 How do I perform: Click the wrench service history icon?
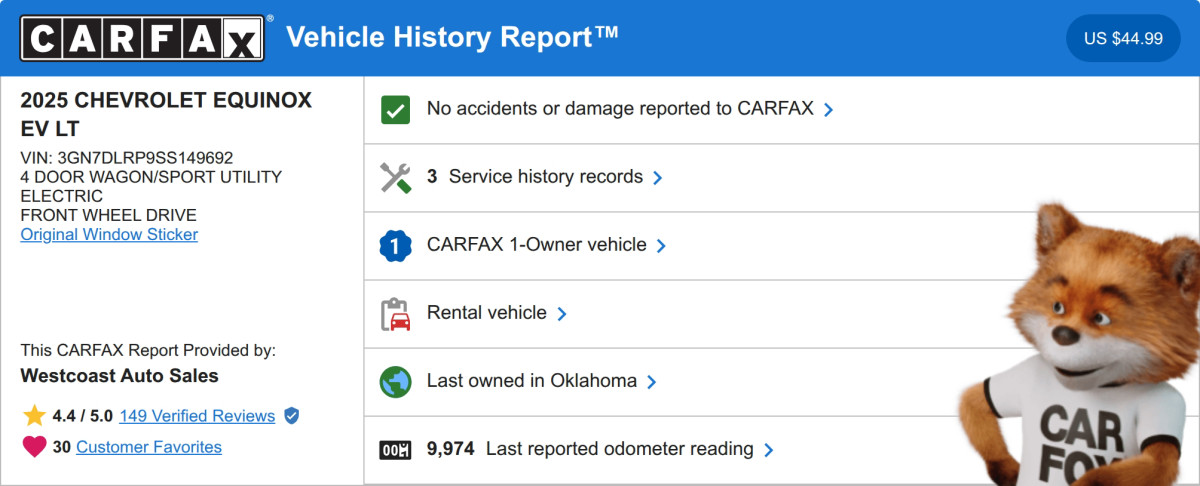pos(396,177)
